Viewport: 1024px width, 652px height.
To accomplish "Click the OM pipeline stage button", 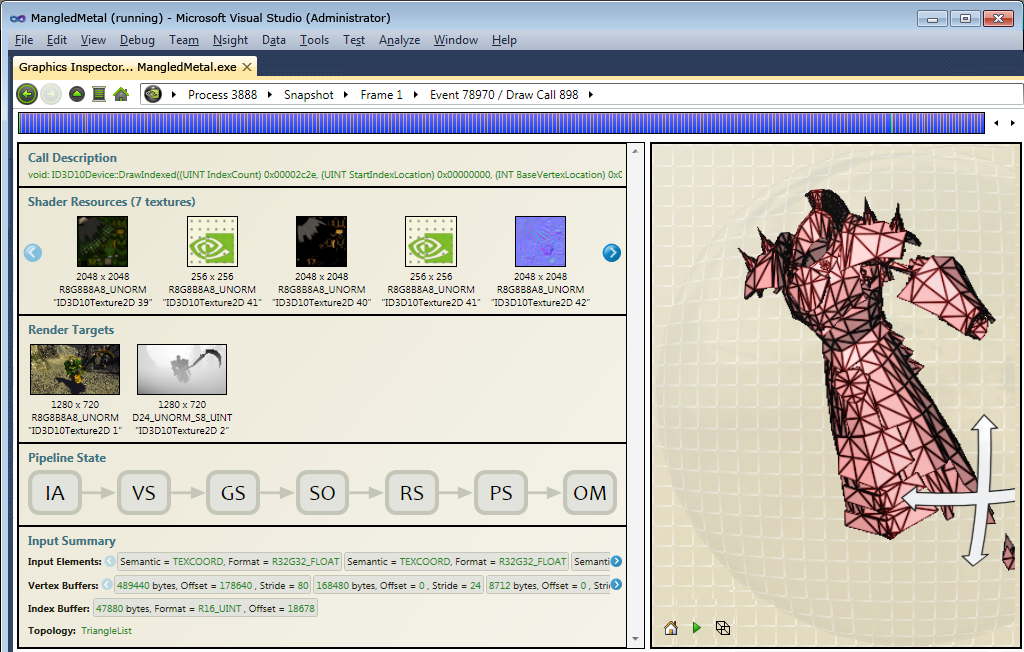I will [590, 492].
